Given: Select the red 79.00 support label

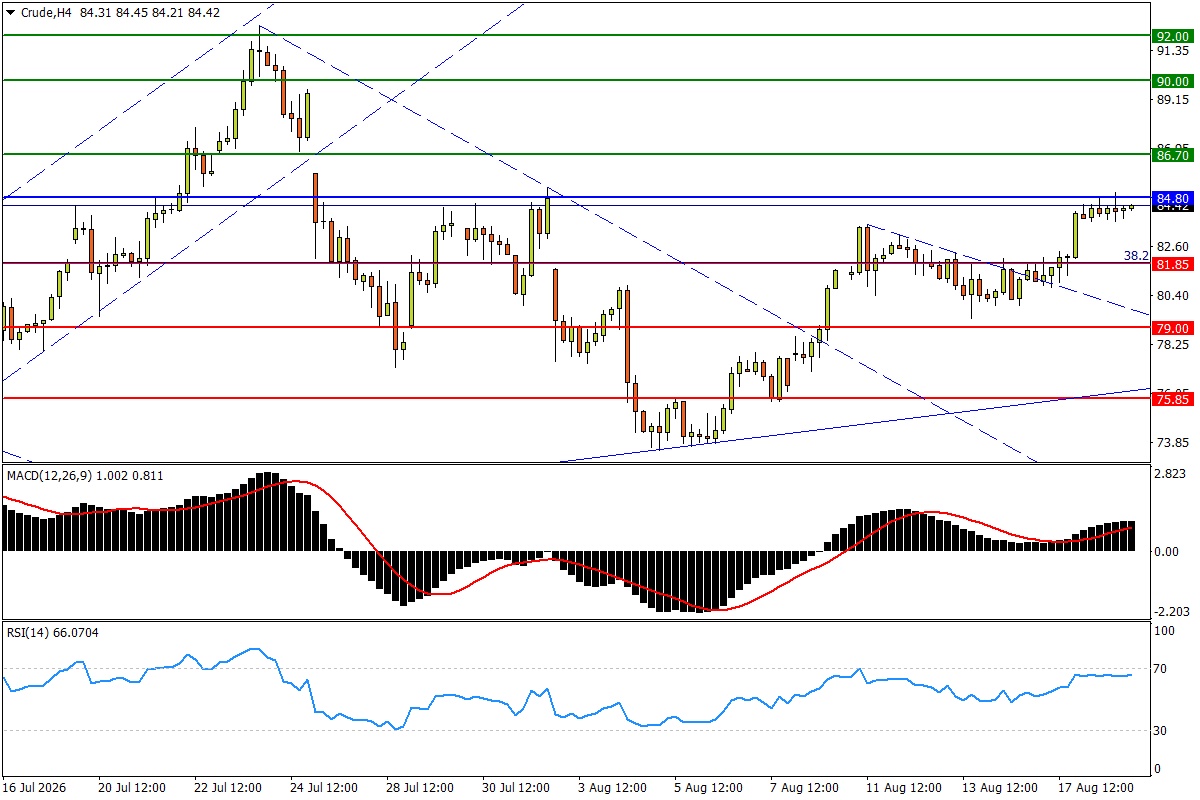Looking at the screenshot, I should coord(1172,328).
